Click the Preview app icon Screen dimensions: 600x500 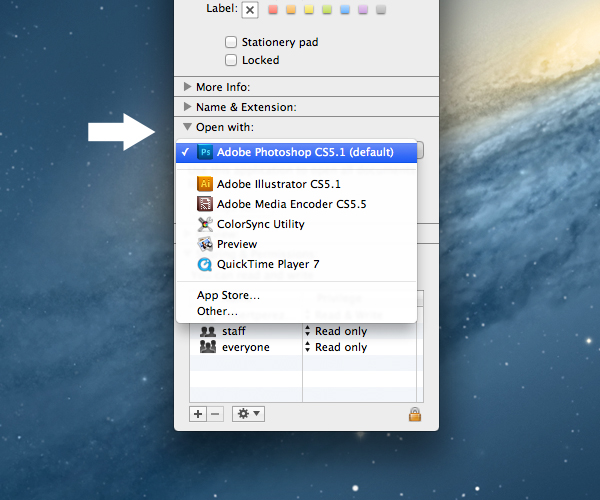[205, 244]
